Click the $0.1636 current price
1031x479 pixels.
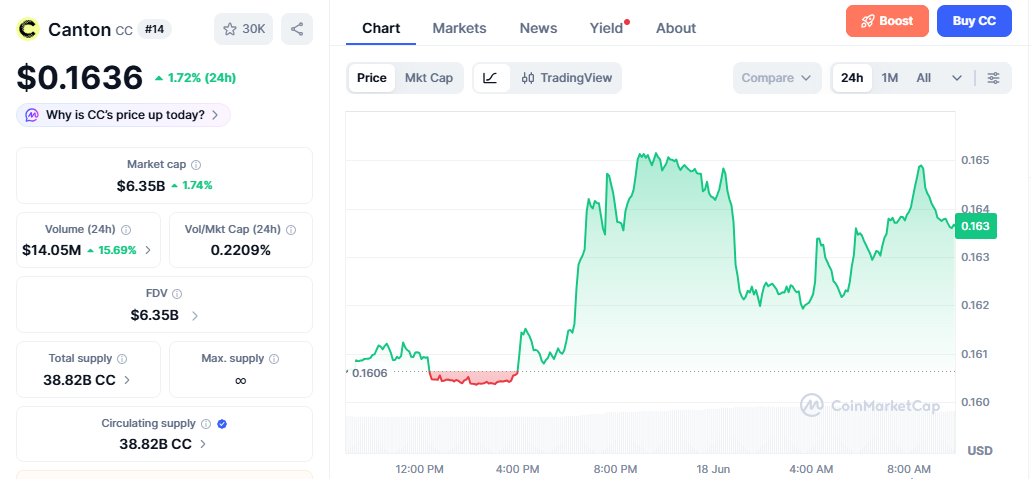(x=80, y=78)
